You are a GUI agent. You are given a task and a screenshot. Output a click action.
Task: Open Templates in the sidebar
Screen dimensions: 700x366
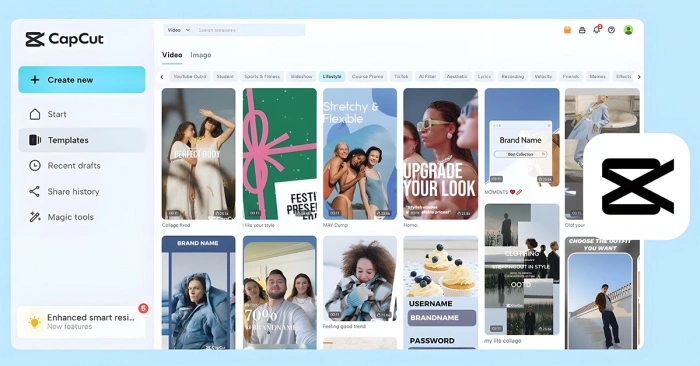tap(82, 140)
